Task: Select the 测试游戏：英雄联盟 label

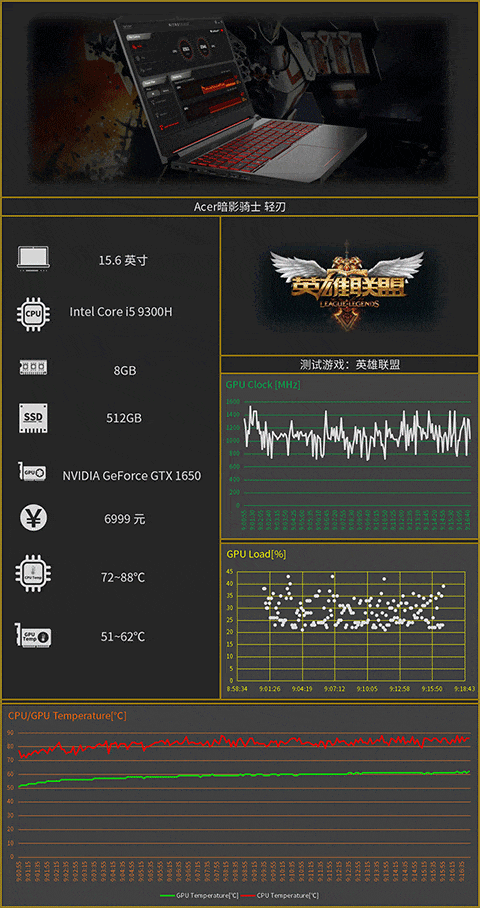Action: click(350, 364)
